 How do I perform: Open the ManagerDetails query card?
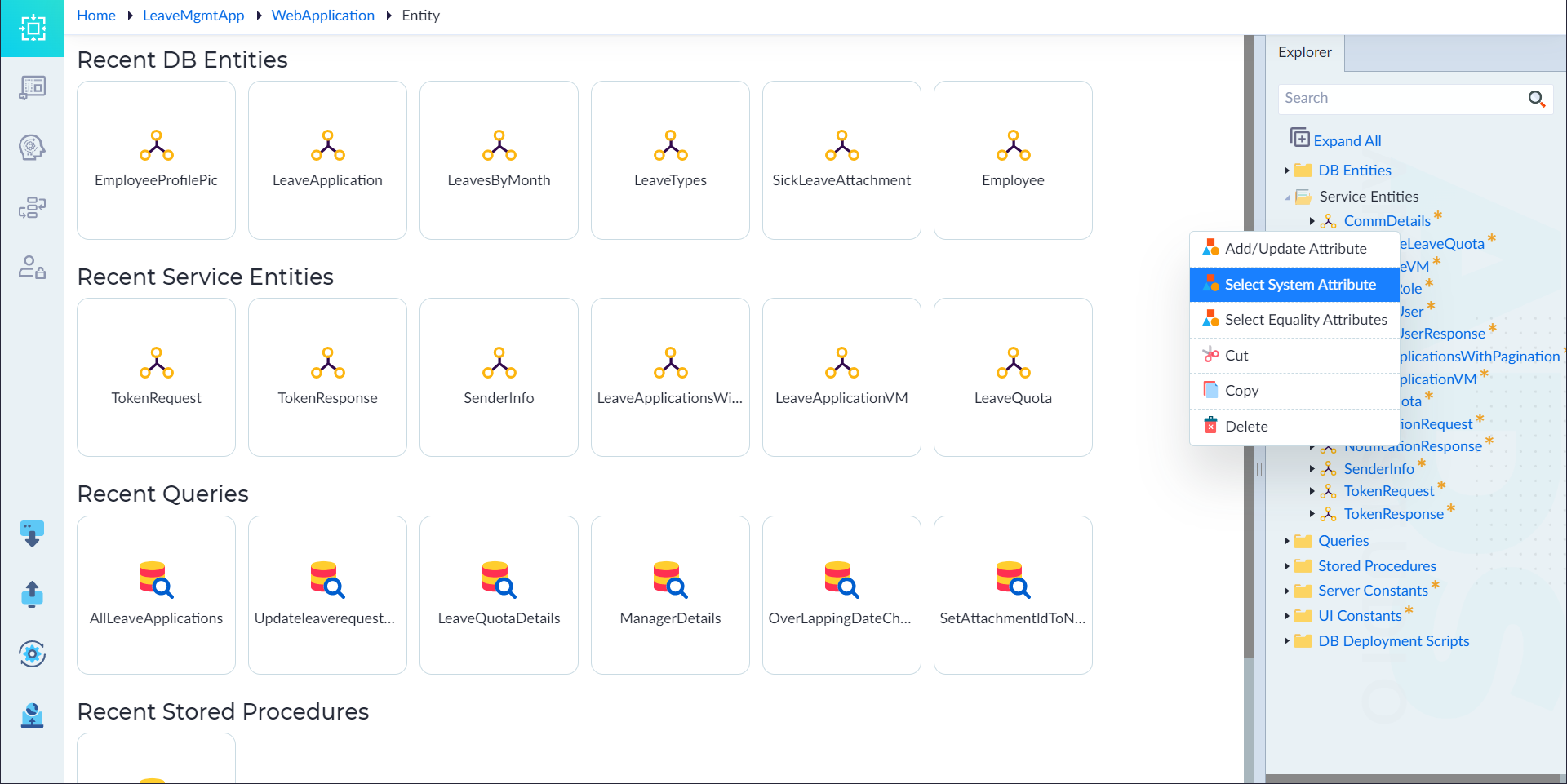670,595
